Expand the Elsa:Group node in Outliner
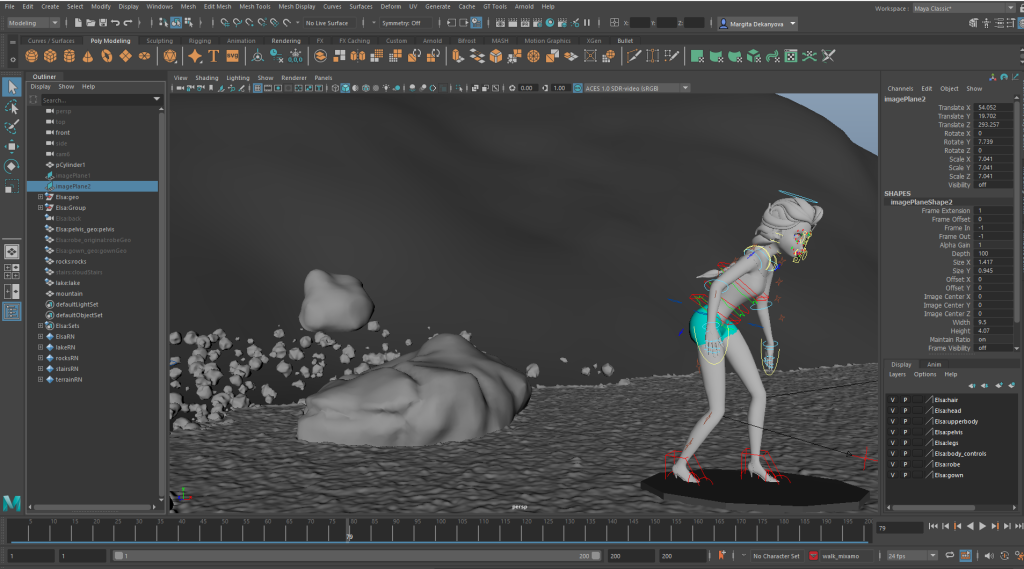The image size is (1024, 569). (40, 208)
